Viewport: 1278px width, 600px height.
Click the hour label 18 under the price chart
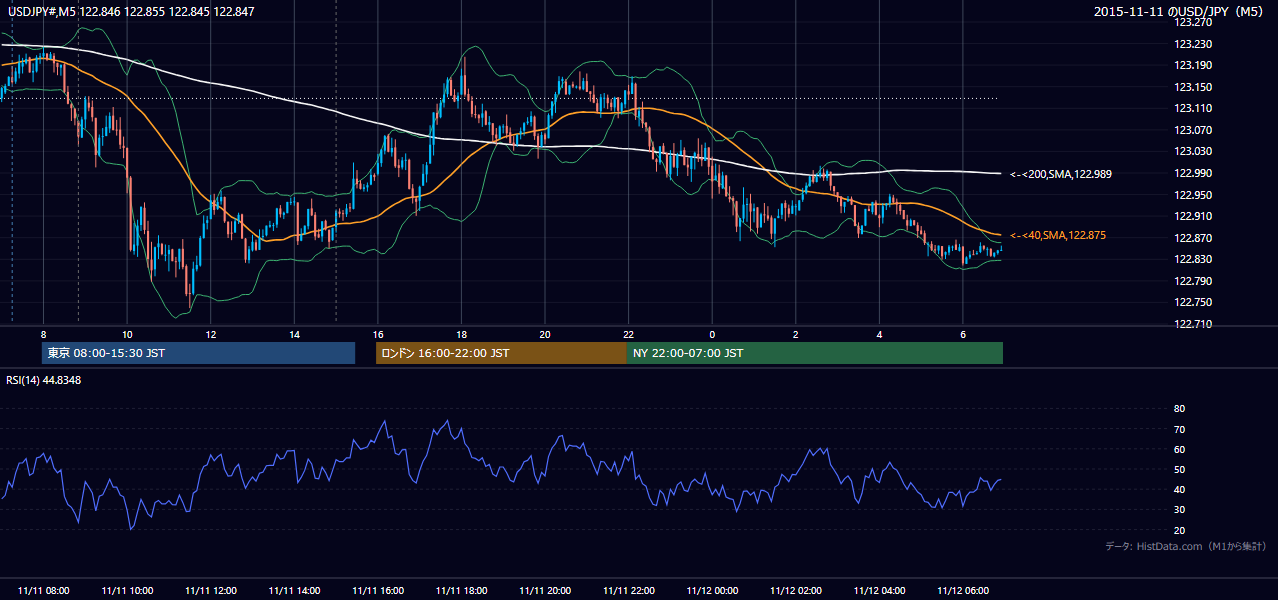461,334
